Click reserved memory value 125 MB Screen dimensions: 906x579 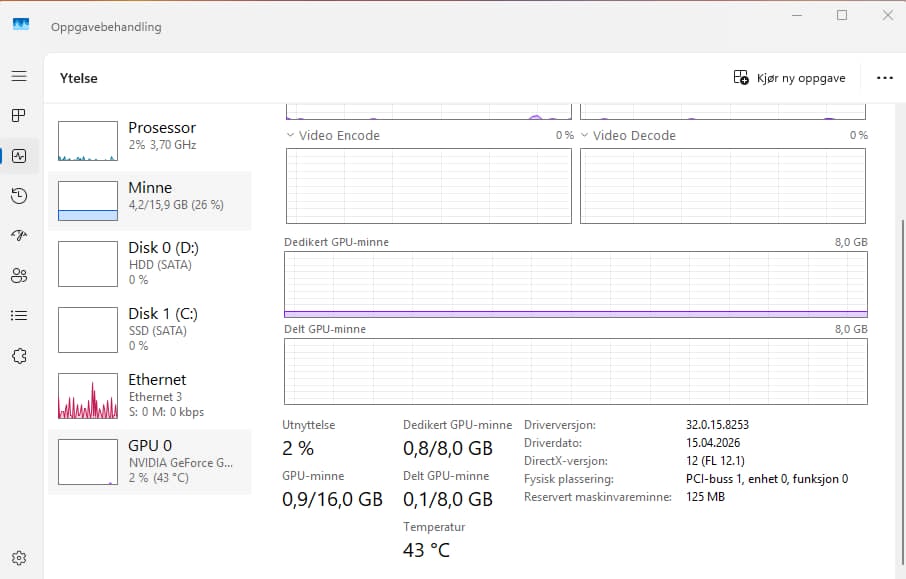705,497
